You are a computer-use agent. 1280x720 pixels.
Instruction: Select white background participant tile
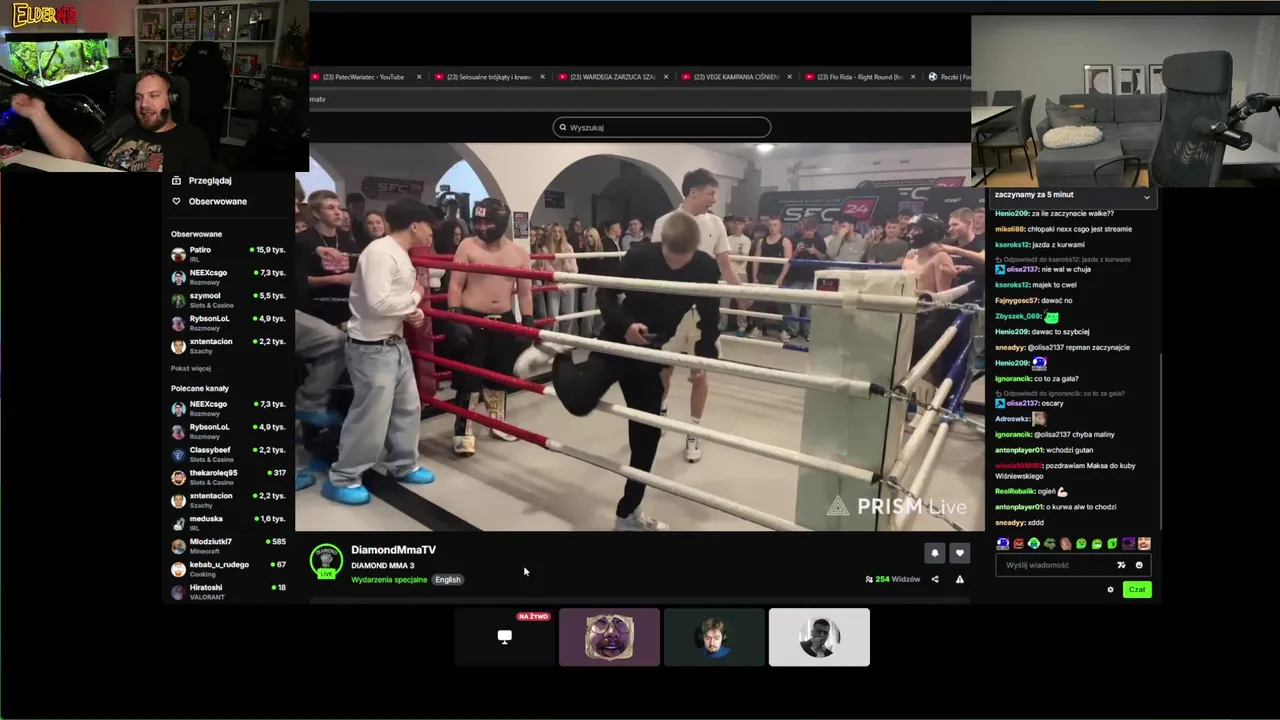(x=819, y=637)
